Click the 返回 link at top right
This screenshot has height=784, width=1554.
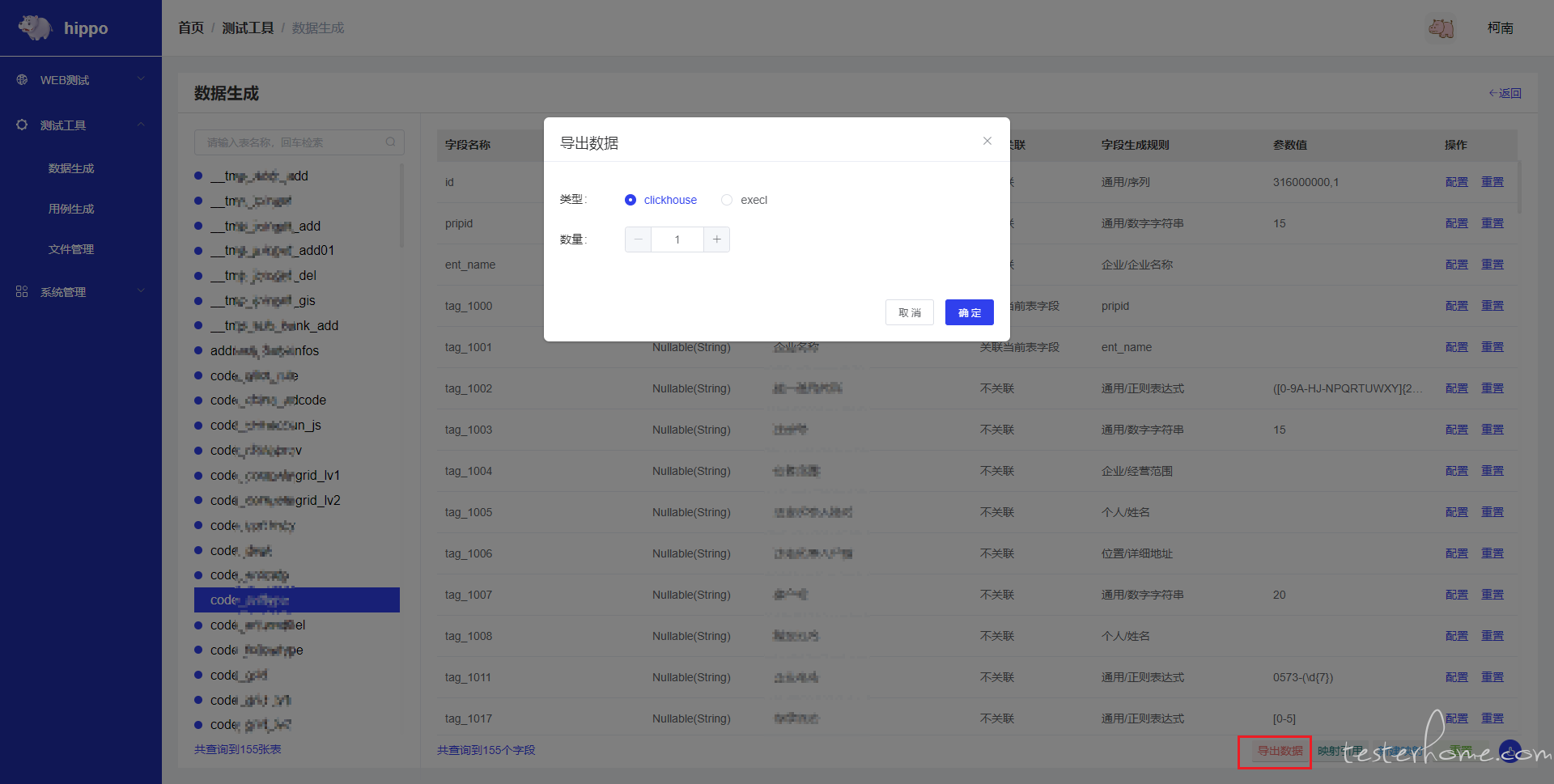coord(1505,93)
